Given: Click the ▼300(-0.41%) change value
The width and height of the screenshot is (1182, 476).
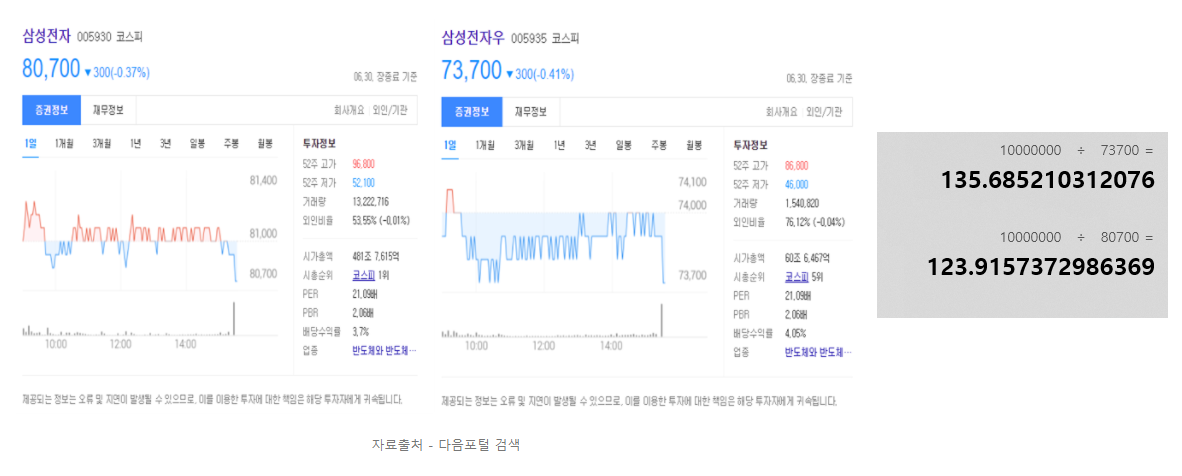Looking at the screenshot, I should (x=540, y=74).
